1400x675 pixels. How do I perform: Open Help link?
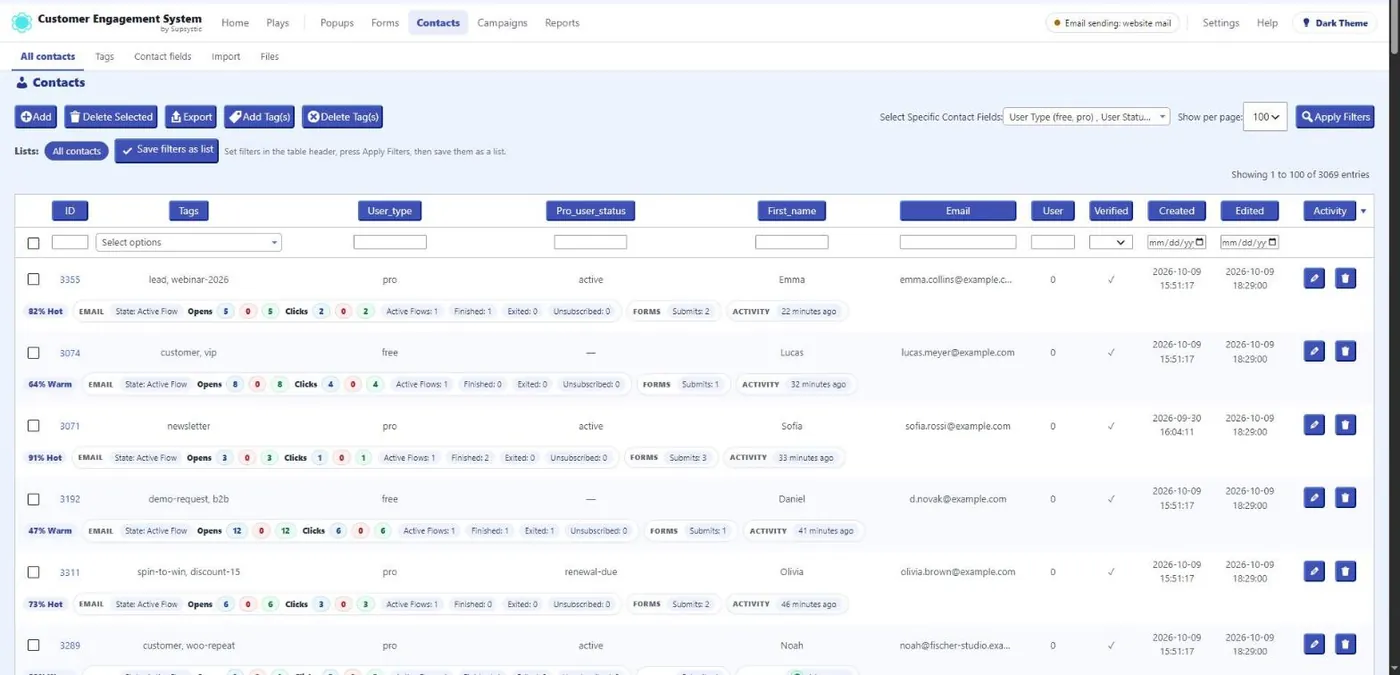click(x=1267, y=23)
